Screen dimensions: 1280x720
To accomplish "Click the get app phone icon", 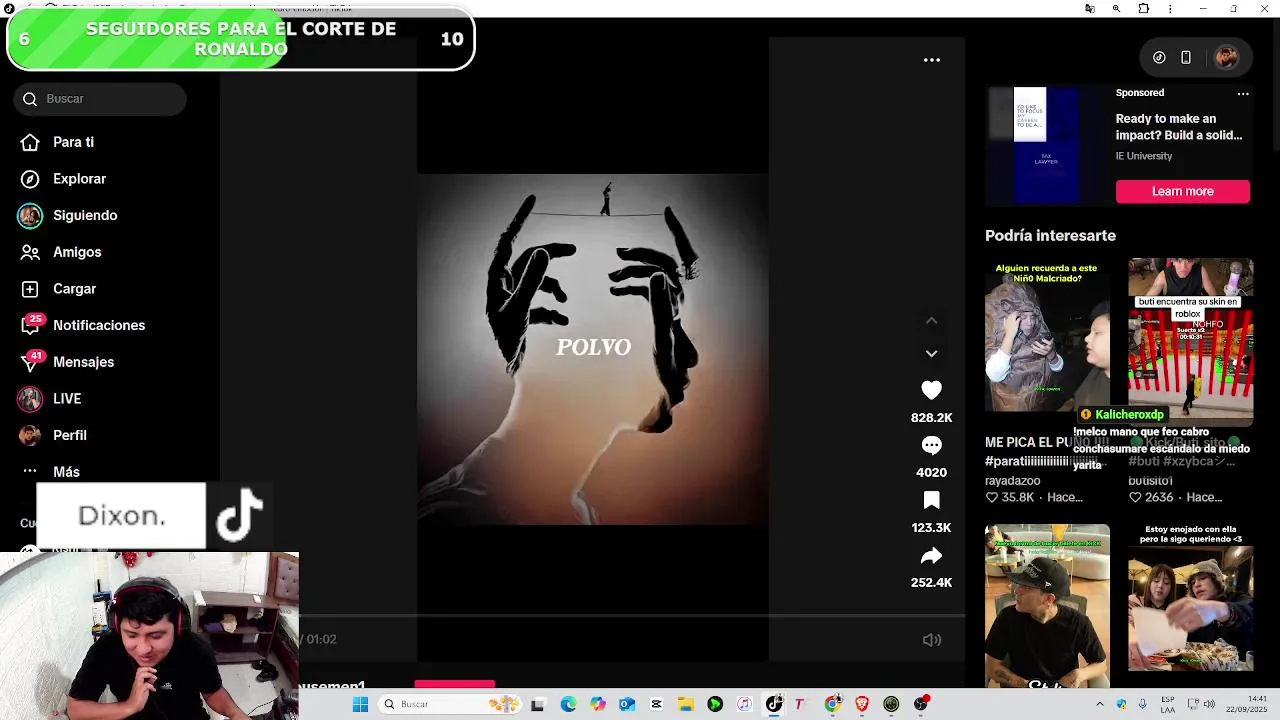I will pyautogui.click(x=1186, y=58).
